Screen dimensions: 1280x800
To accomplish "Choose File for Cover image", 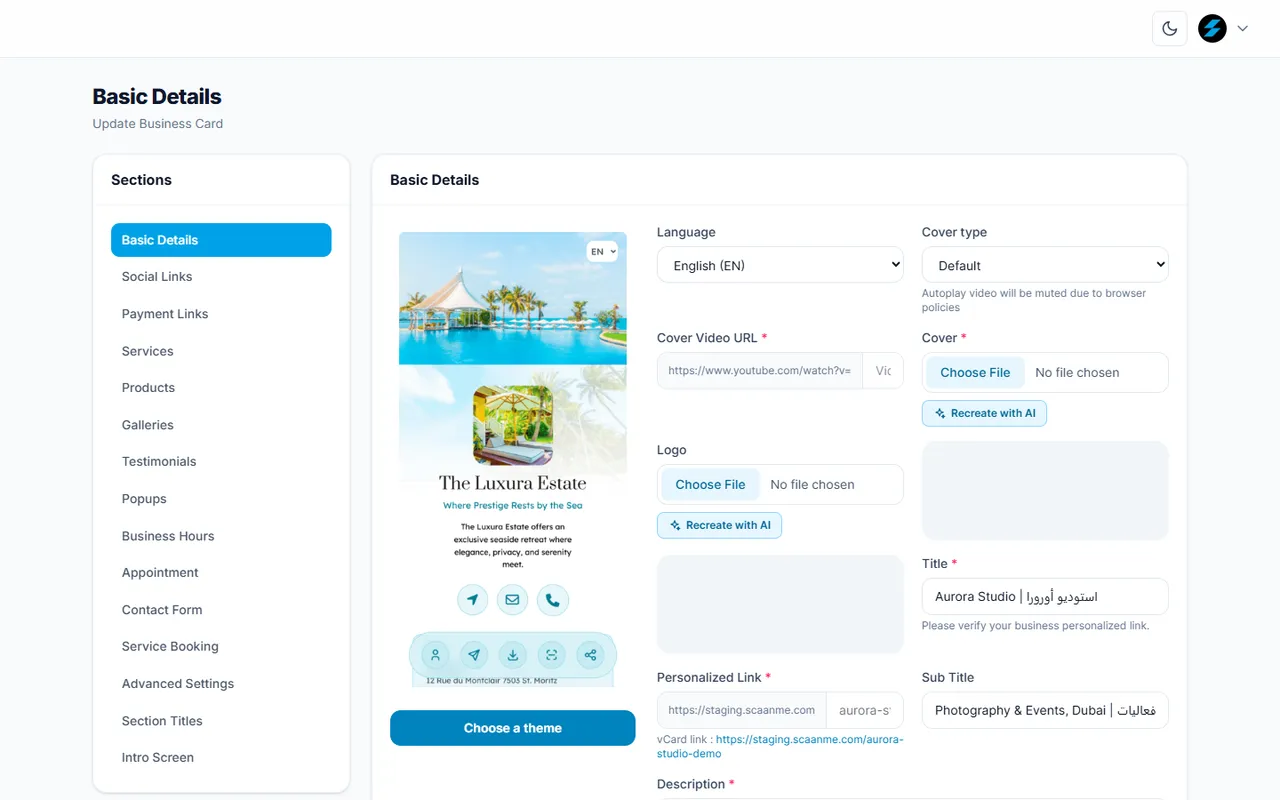I will pyautogui.click(x=975, y=372).
